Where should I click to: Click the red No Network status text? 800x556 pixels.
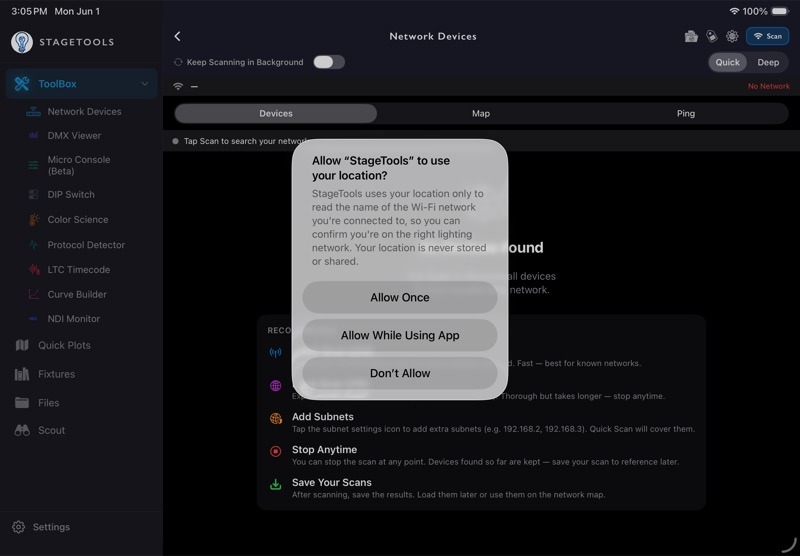point(768,86)
